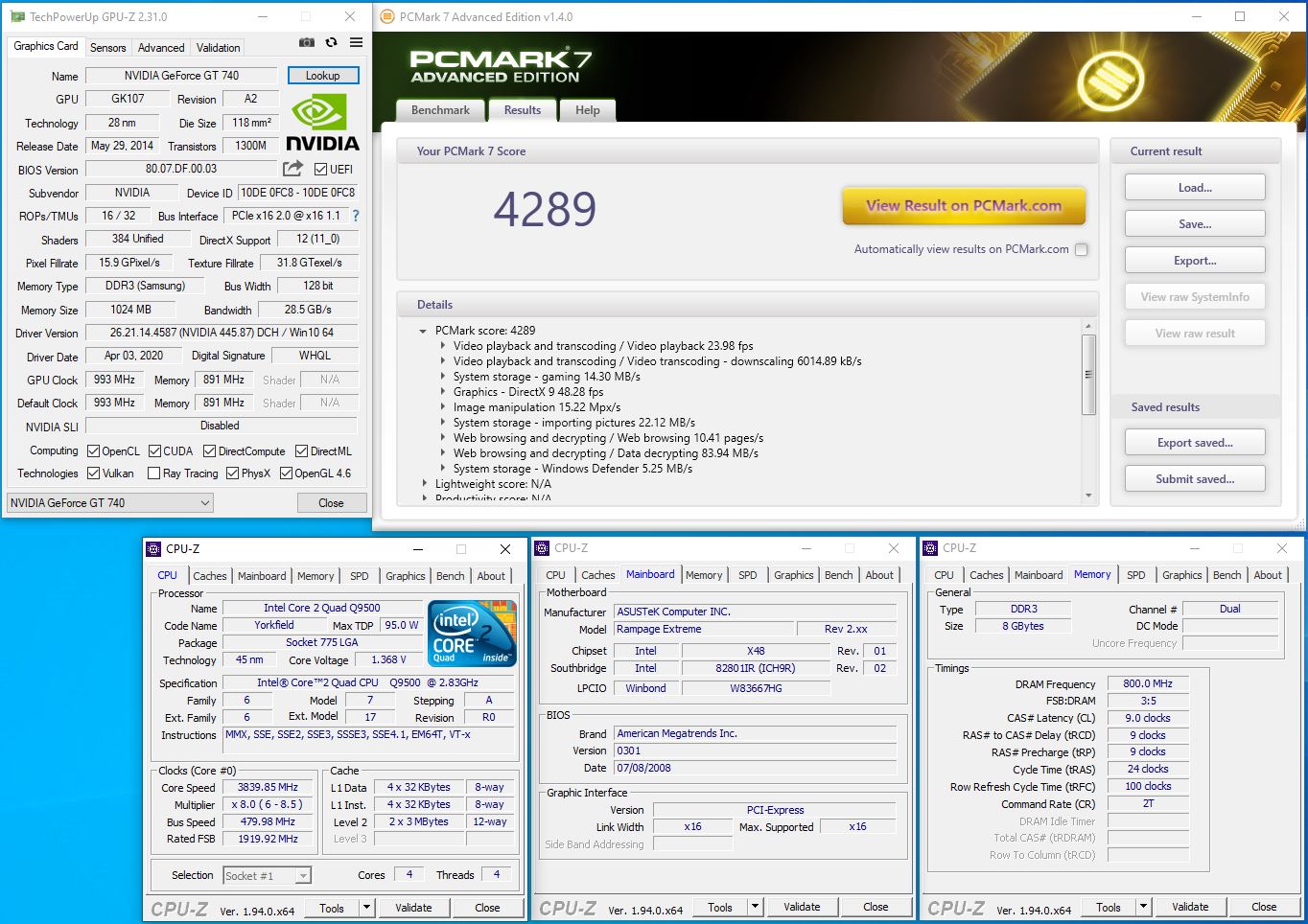
Task: Click the Driver Version field in GPU-Z
Action: click(x=222, y=333)
